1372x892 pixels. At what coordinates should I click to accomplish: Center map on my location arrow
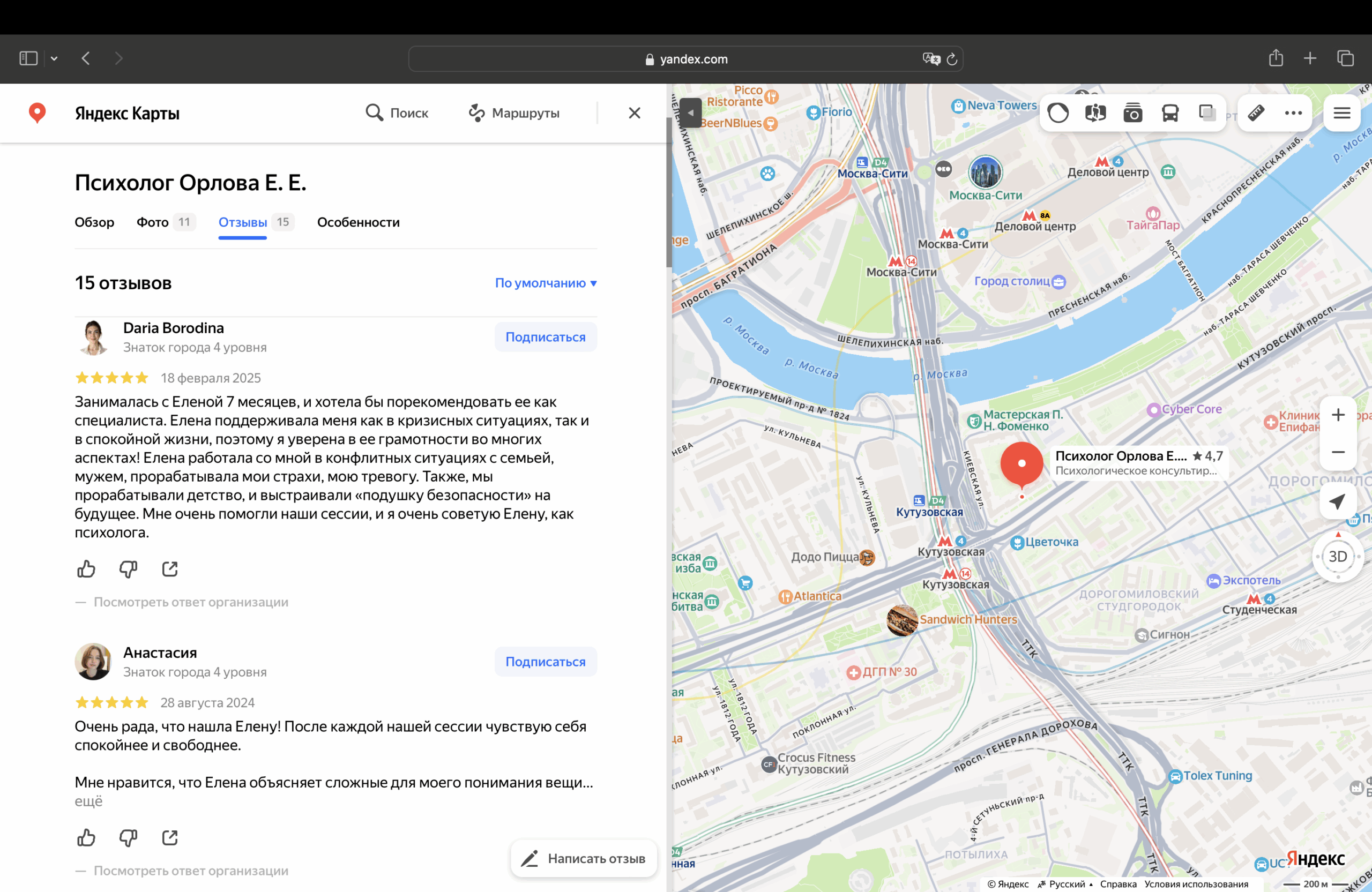pos(1337,501)
